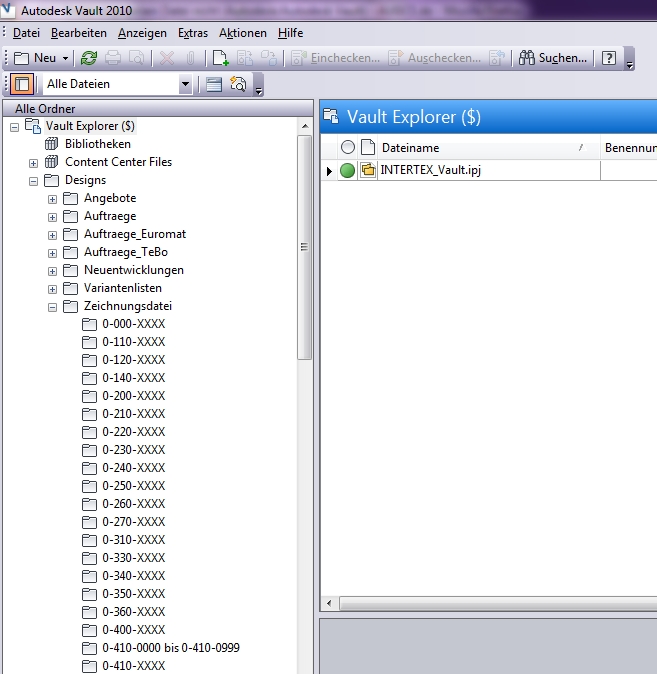Open the Bearbeiten menu
Screen dimensions: 657x674
coord(79,33)
